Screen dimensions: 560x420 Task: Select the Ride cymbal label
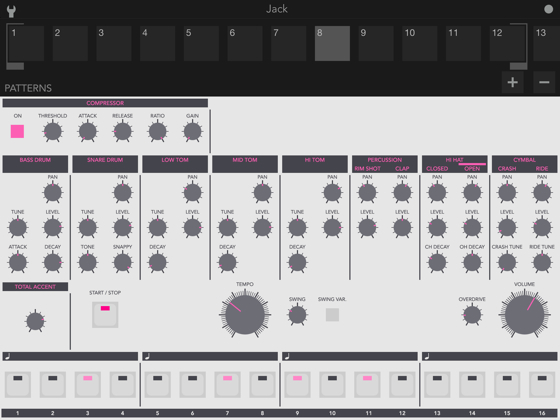pyautogui.click(x=542, y=169)
